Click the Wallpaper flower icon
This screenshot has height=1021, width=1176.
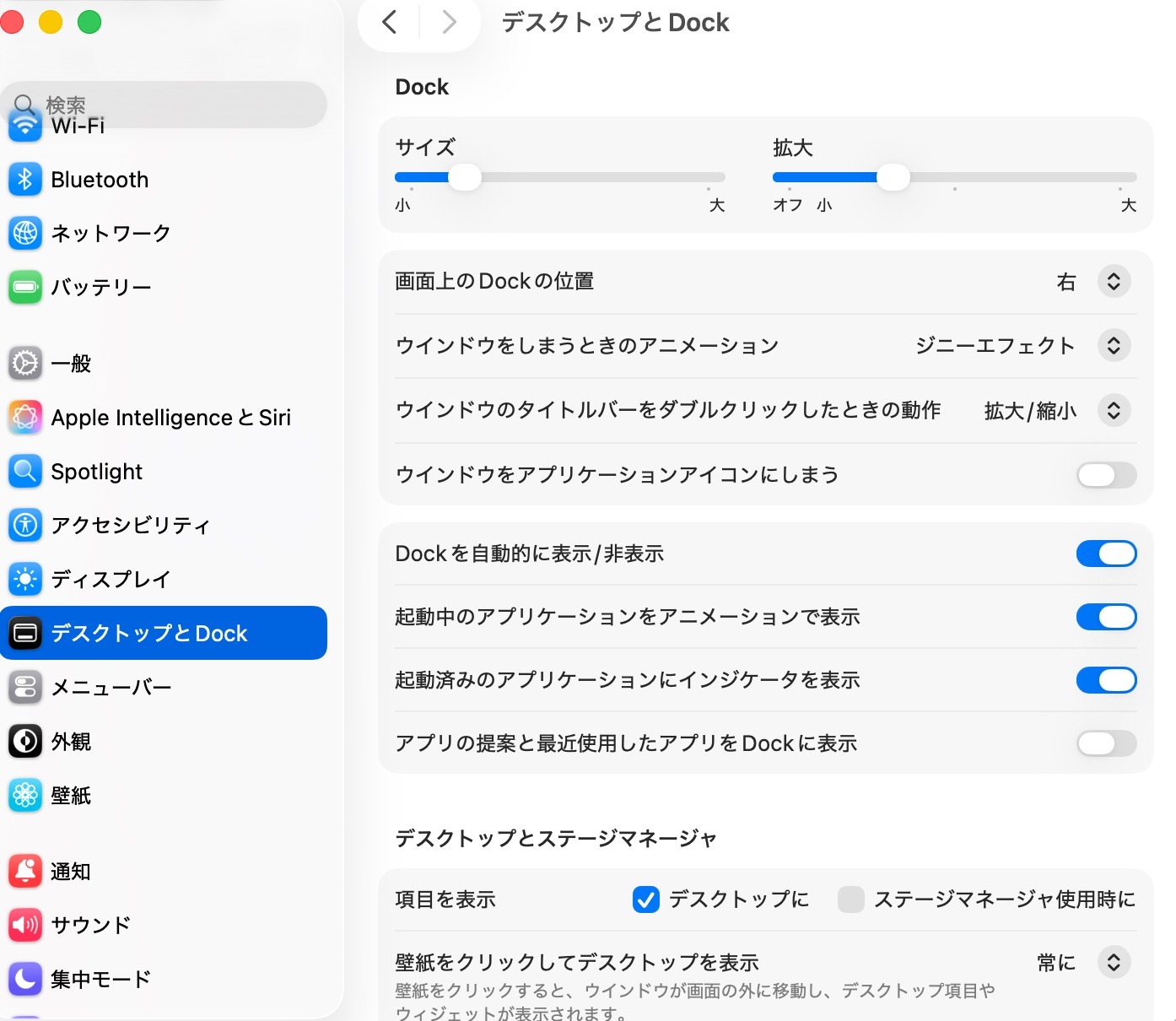(25, 796)
